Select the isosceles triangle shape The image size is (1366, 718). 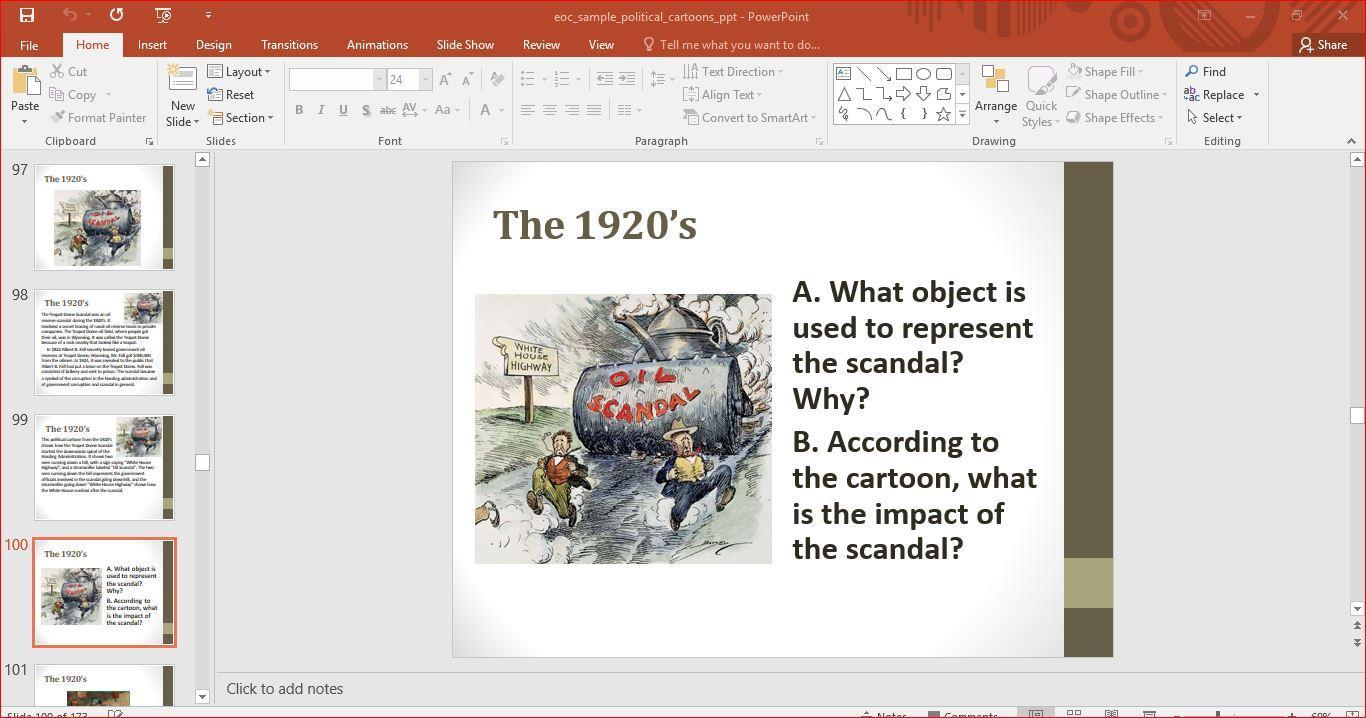pyautogui.click(x=843, y=94)
